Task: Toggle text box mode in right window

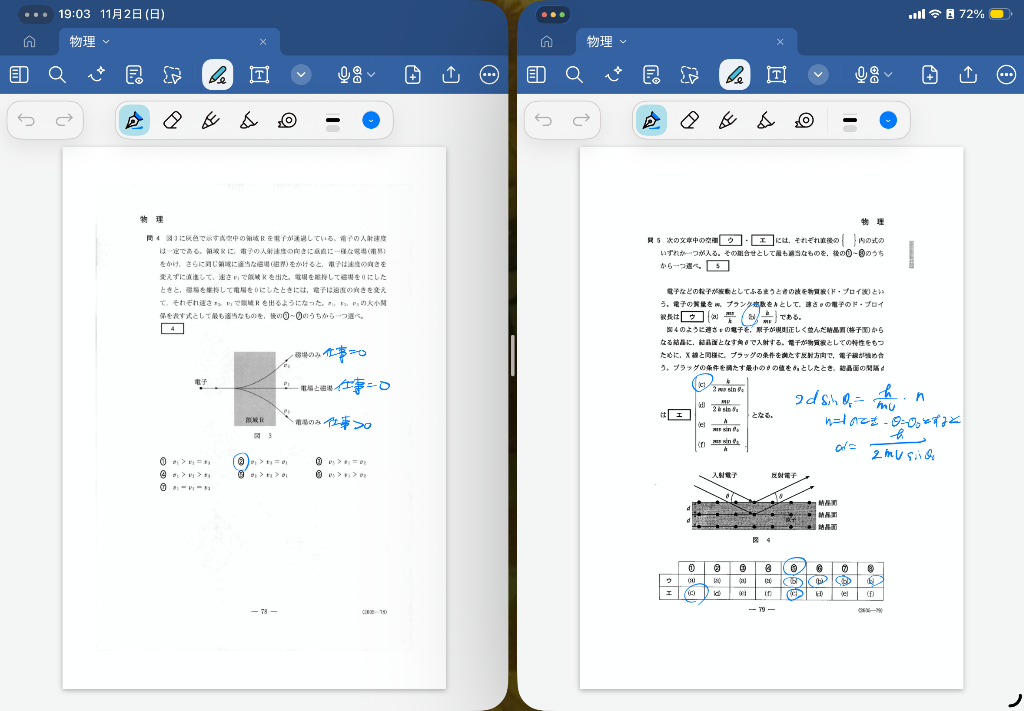Action: 776,75
